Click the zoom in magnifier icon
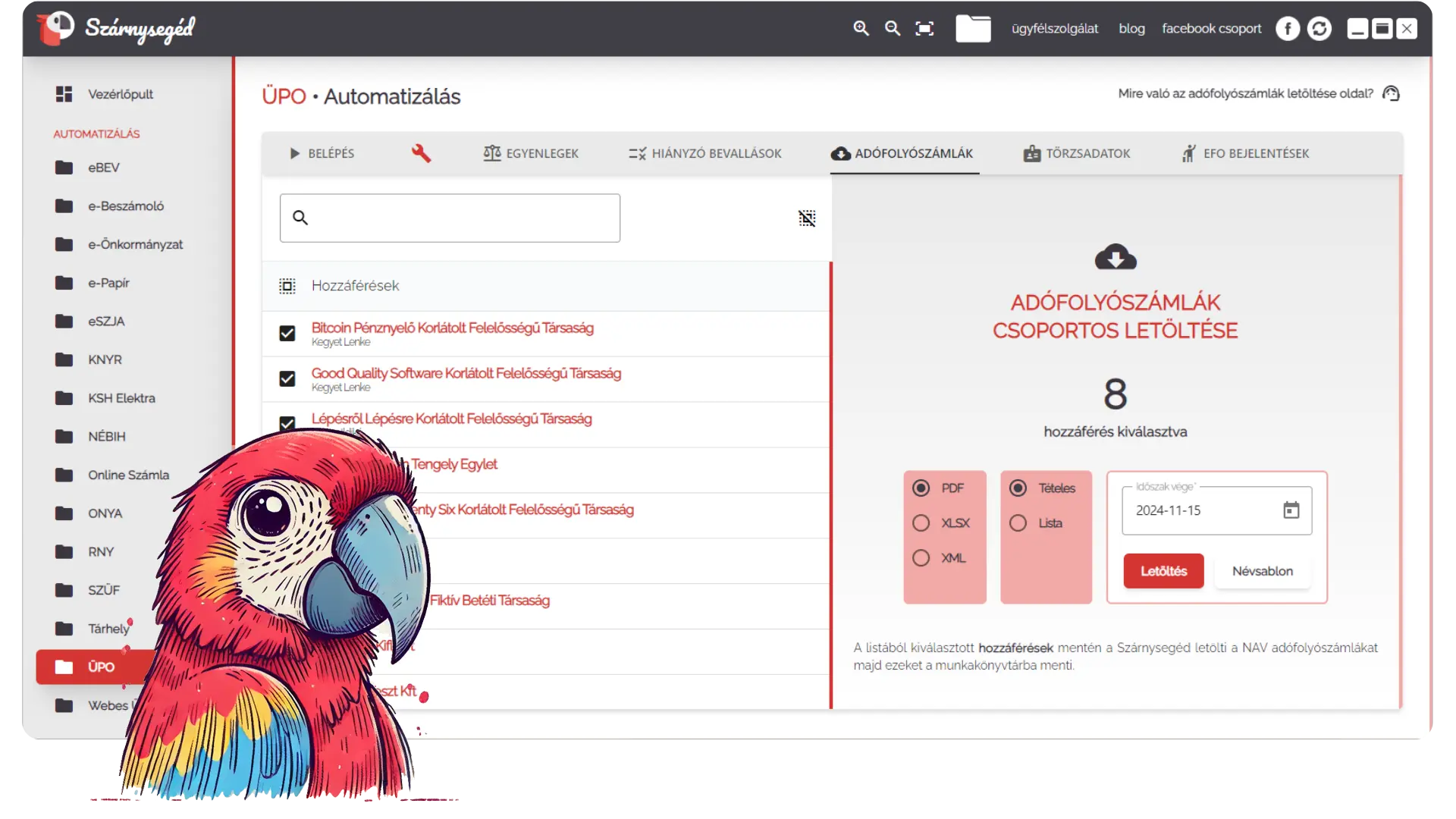Viewport: 1456px width, 819px height. tap(861, 28)
